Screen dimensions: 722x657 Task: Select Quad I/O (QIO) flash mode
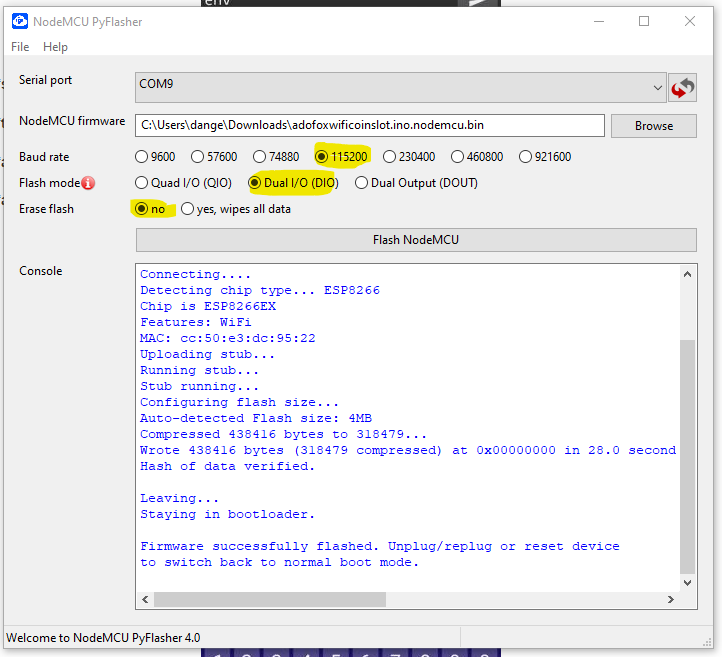coord(142,183)
